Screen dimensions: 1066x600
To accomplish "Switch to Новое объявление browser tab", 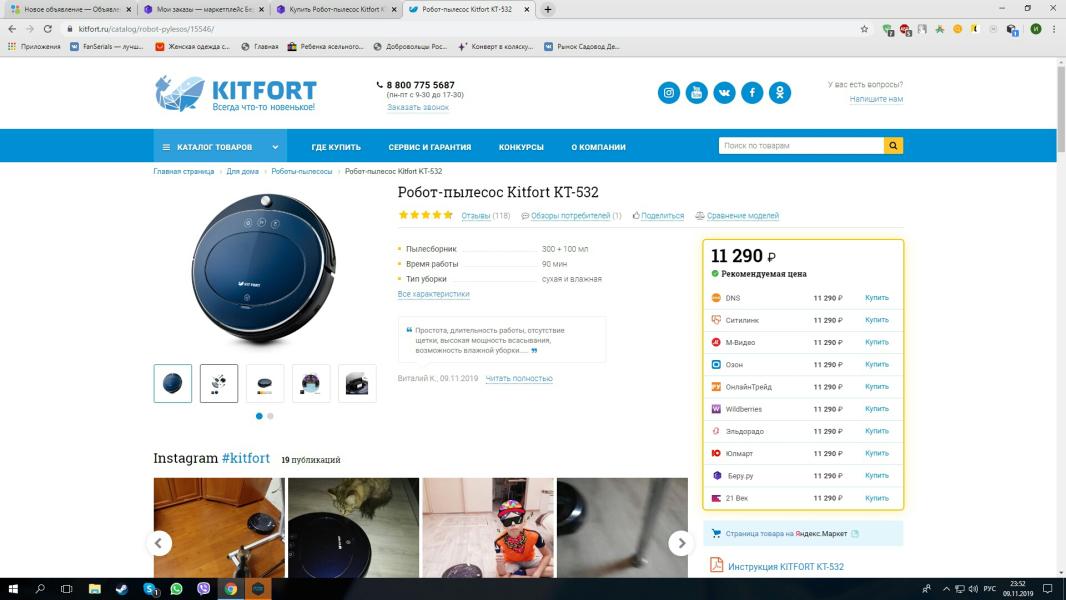I will pos(69,10).
